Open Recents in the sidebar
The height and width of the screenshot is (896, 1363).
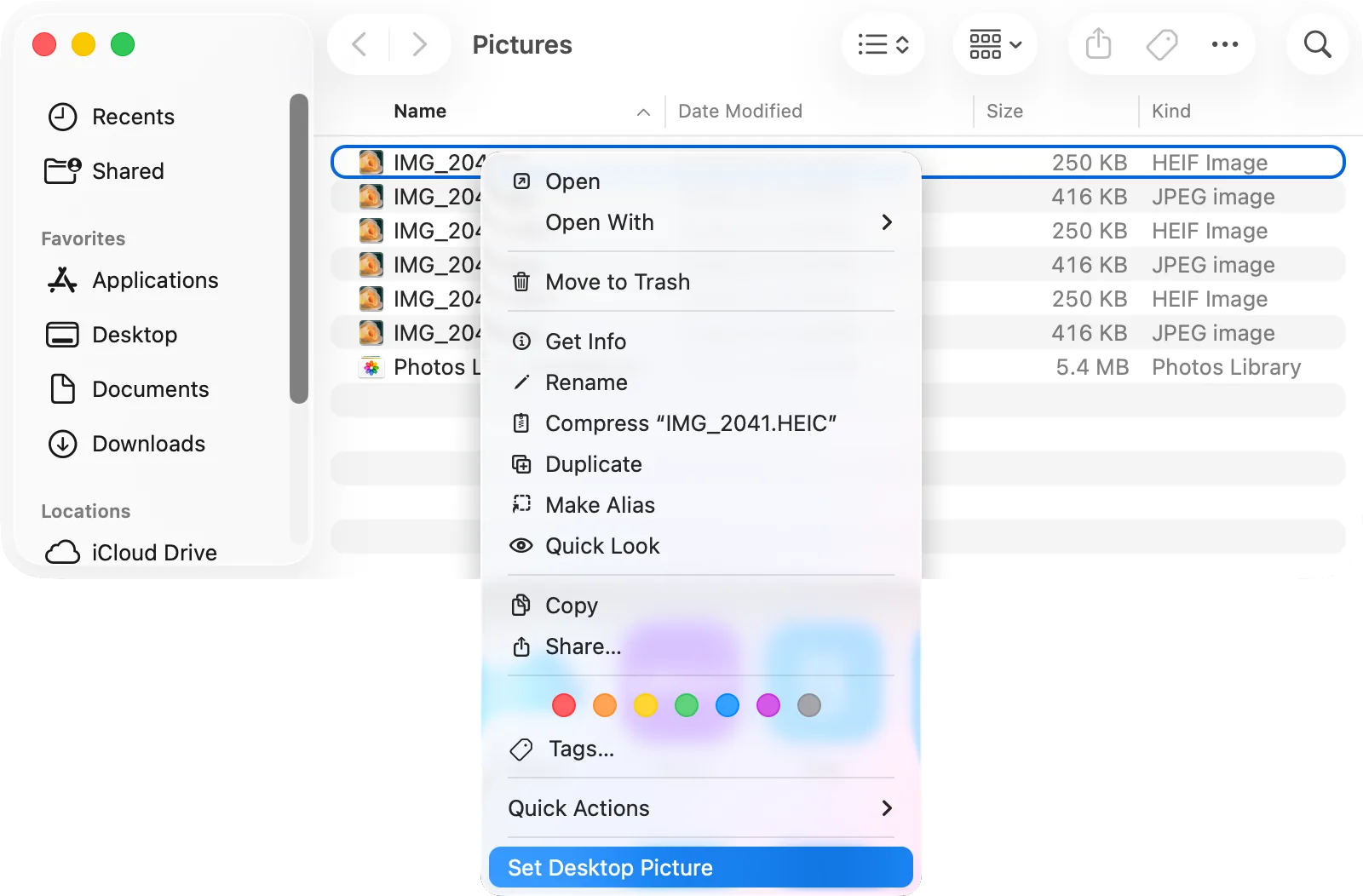(111, 117)
